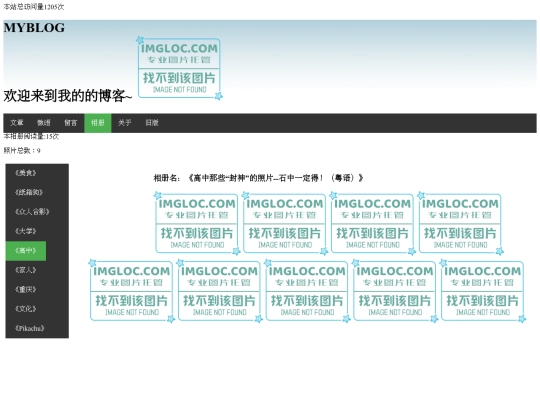
Task: Open the first photo in the bottom row
Action: [x=132, y=291]
